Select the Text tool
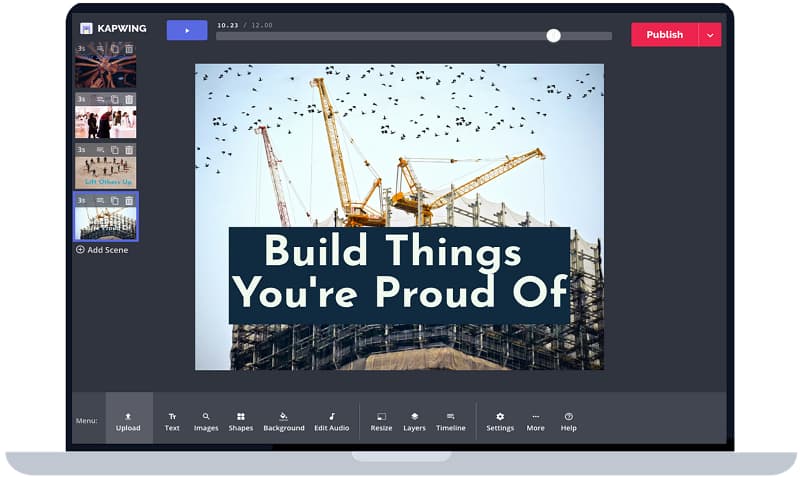This screenshot has height=477, width=800. [x=172, y=422]
